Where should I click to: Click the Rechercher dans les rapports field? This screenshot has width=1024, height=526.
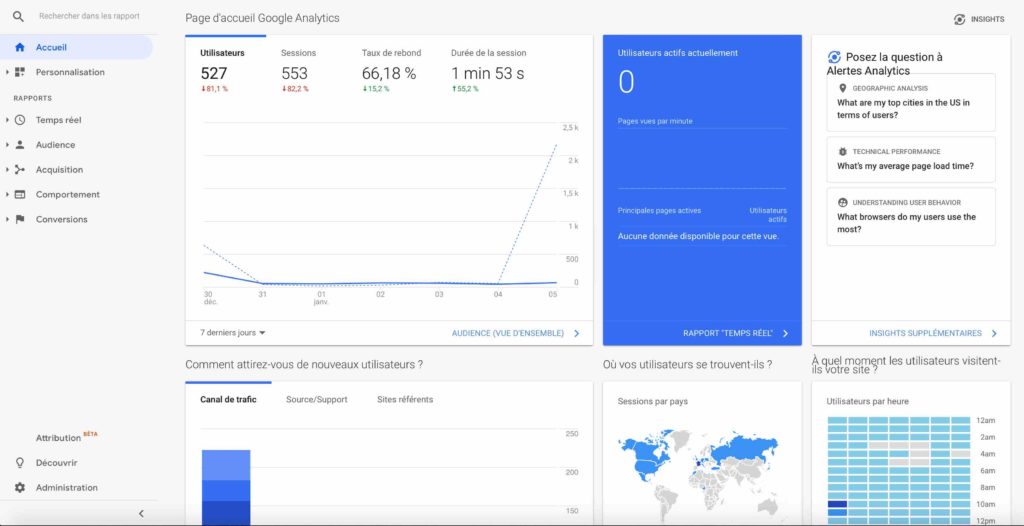89,16
